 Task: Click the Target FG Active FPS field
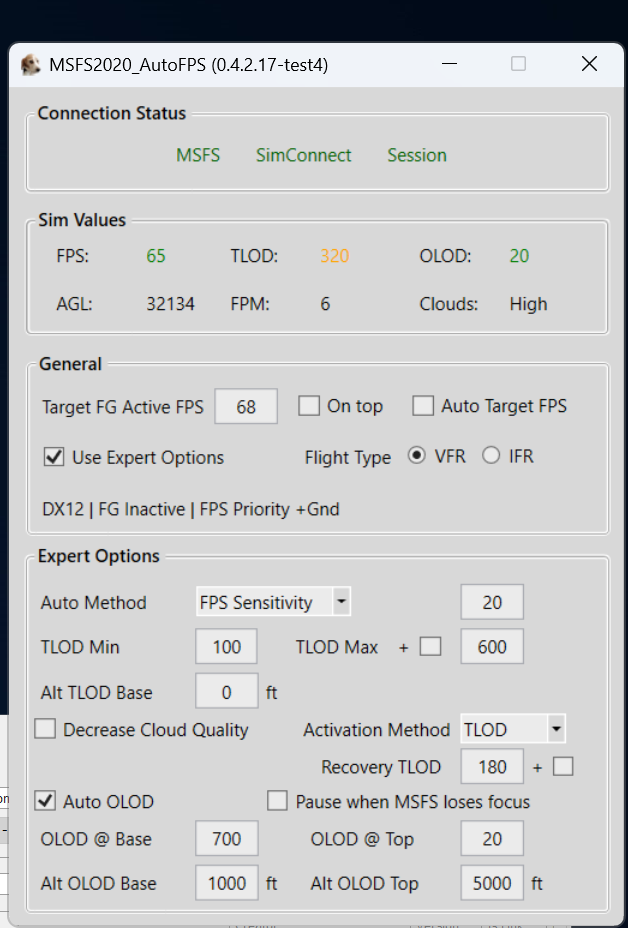(246, 407)
